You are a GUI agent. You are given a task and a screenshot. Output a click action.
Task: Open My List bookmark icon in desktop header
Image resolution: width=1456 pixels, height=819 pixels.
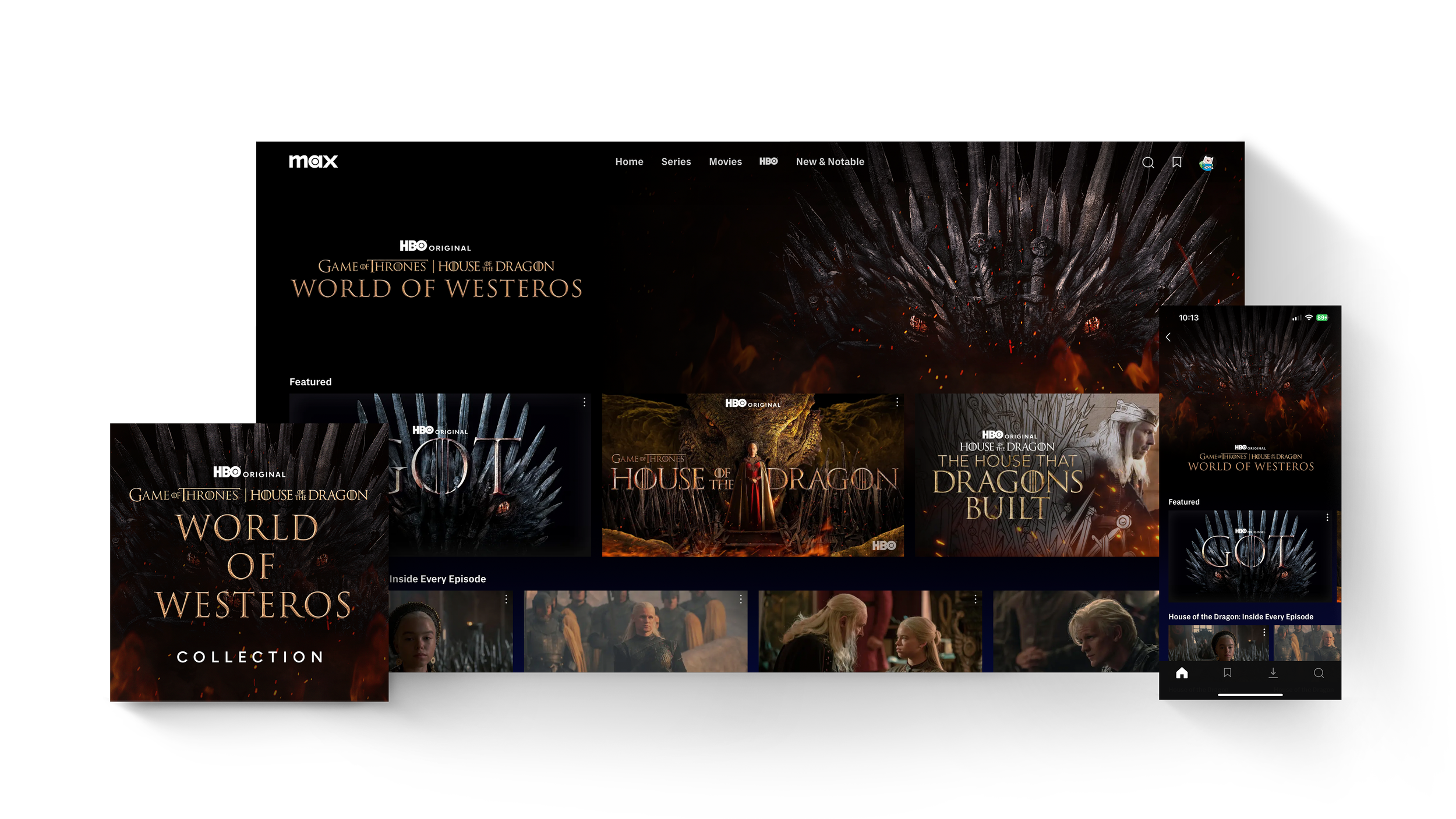click(1176, 162)
